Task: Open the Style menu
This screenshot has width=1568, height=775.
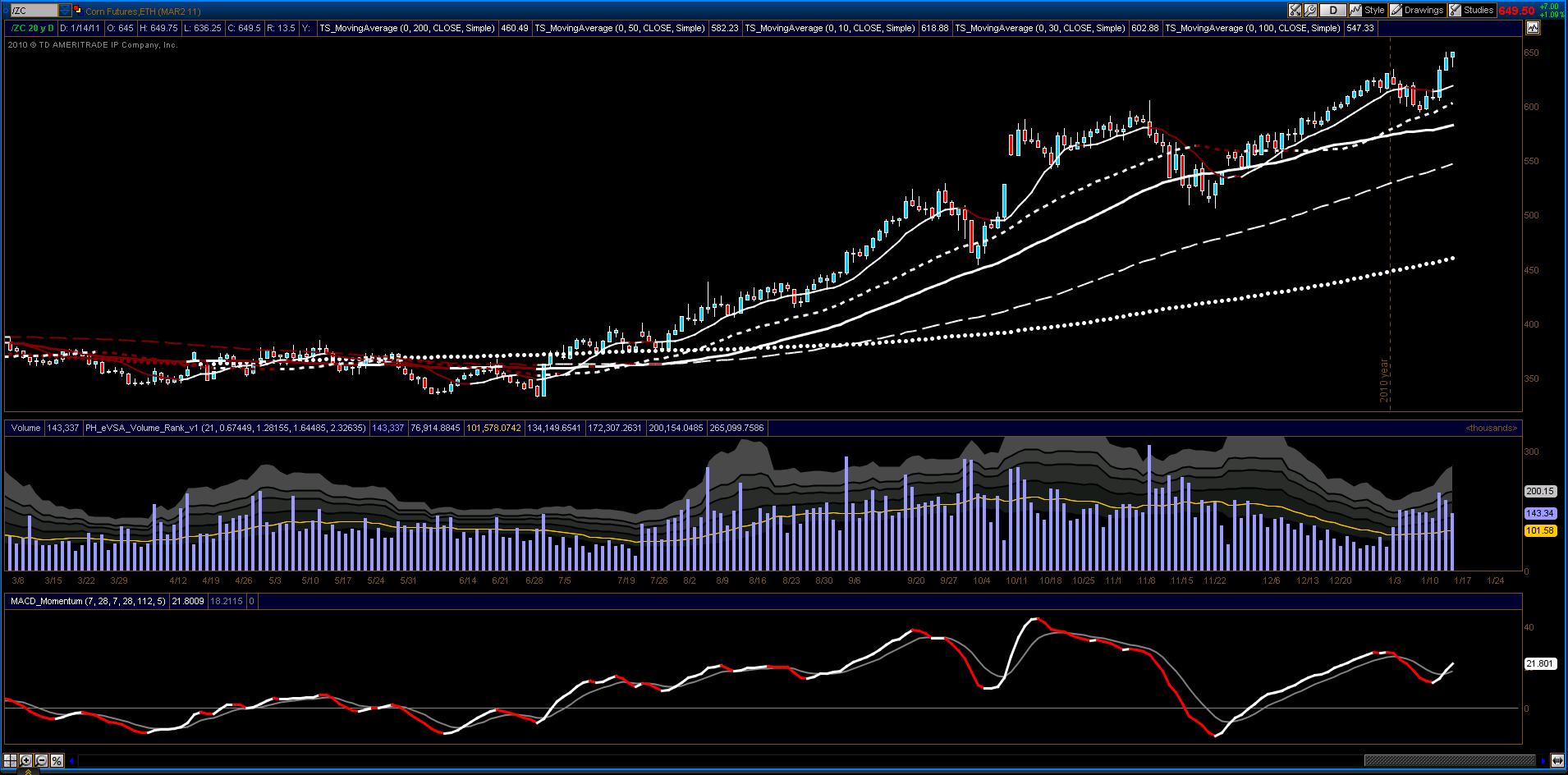Action: (x=1368, y=11)
